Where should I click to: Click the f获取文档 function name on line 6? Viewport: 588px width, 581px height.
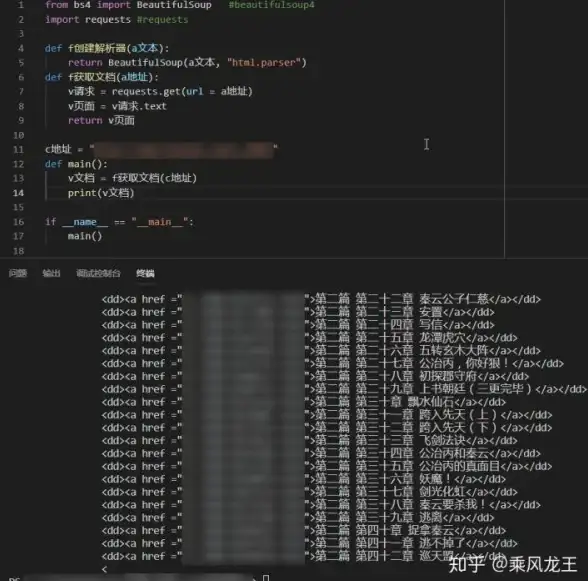tap(92, 77)
